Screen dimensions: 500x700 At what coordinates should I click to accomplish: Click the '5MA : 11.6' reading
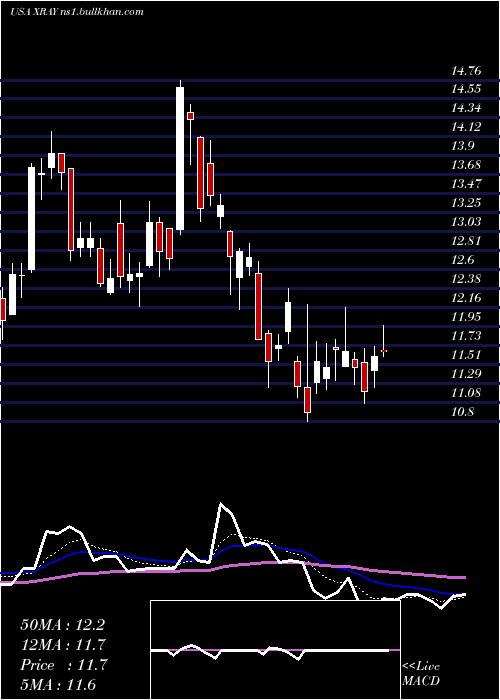point(58,685)
